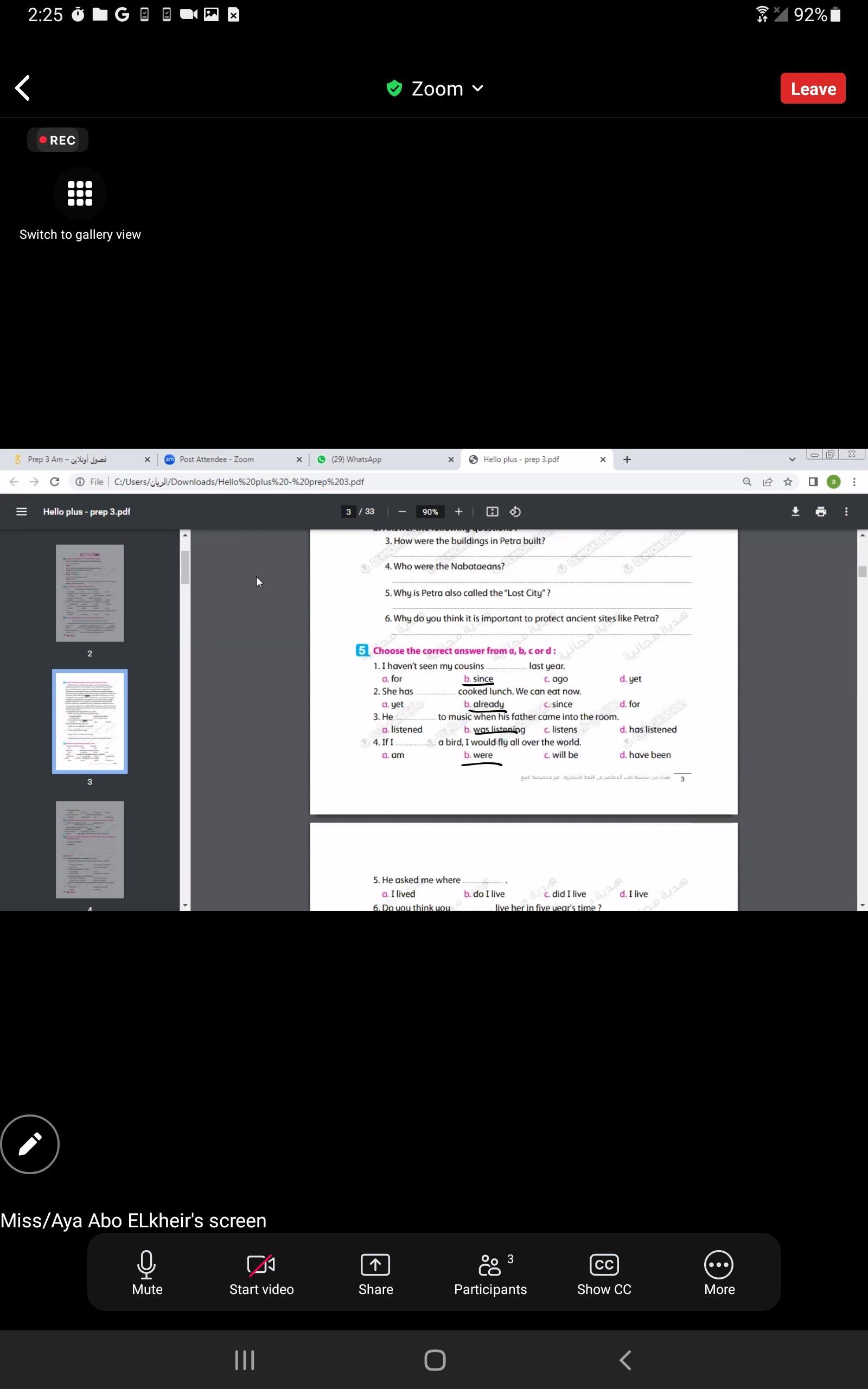Show closed captions
This screenshot has height=1389, width=868.
(604, 1272)
